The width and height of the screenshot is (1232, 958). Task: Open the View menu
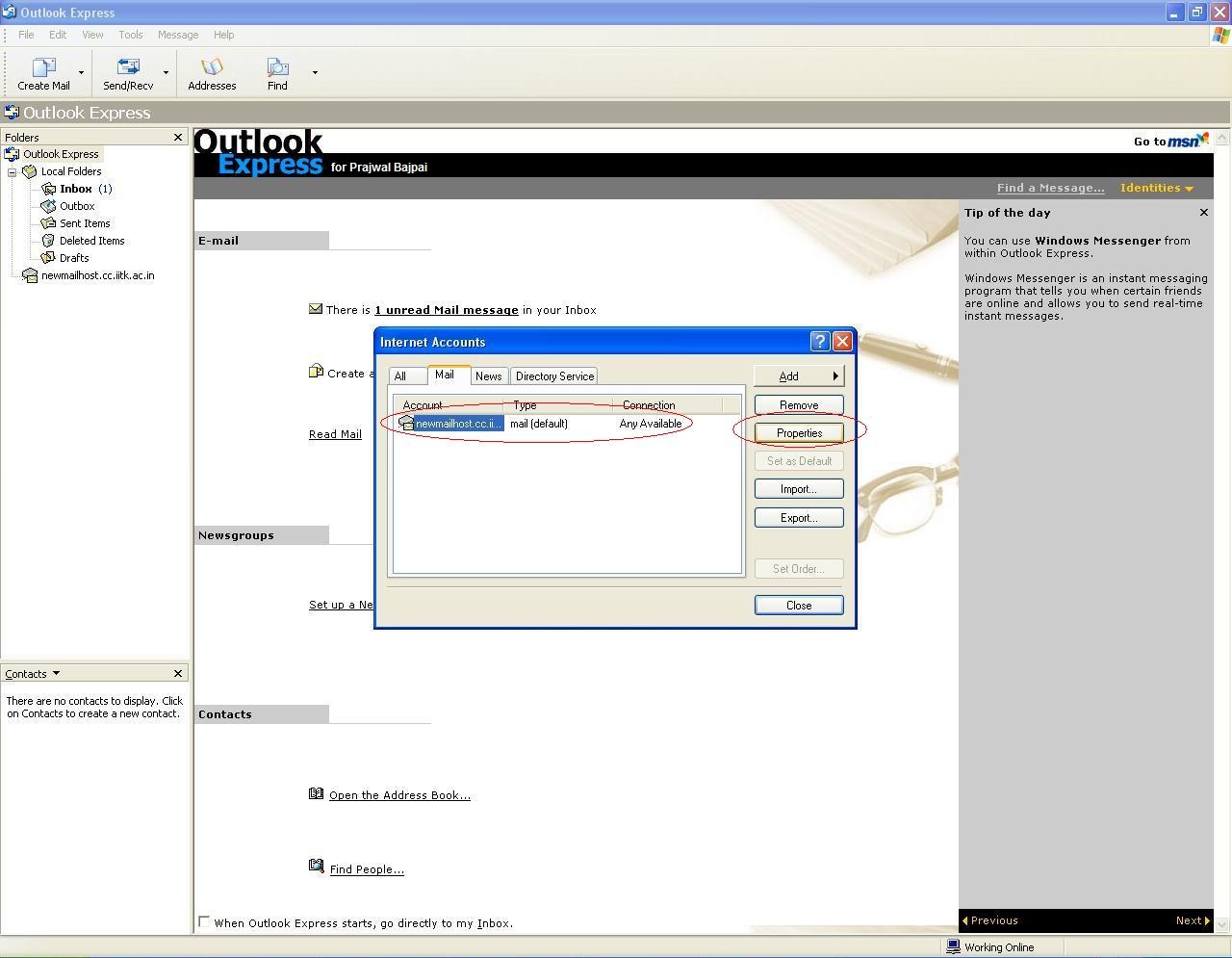click(92, 35)
